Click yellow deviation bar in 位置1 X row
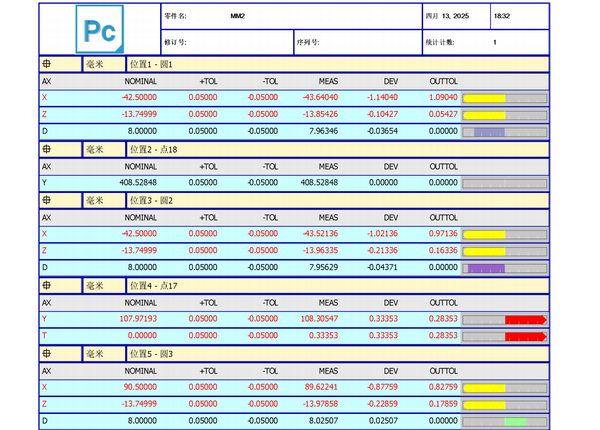 point(487,98)
